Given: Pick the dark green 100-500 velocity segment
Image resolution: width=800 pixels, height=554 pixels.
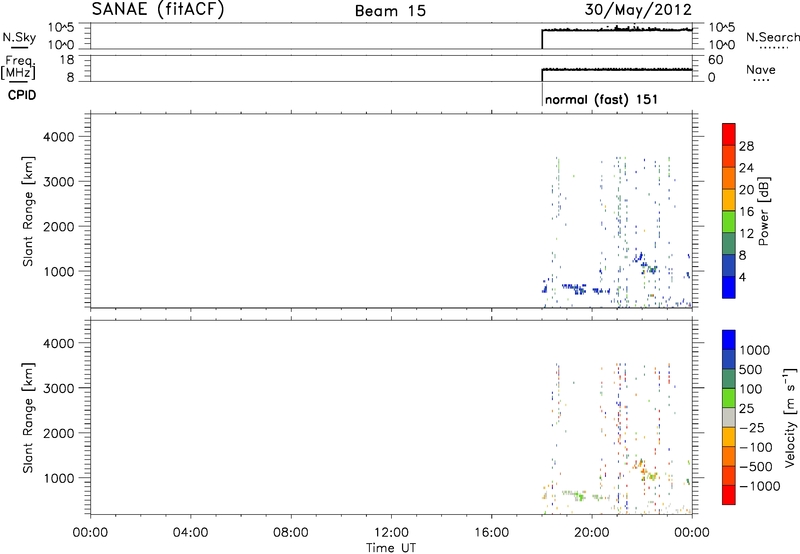Looking at the screenshot, I should [x=729, y=379].
